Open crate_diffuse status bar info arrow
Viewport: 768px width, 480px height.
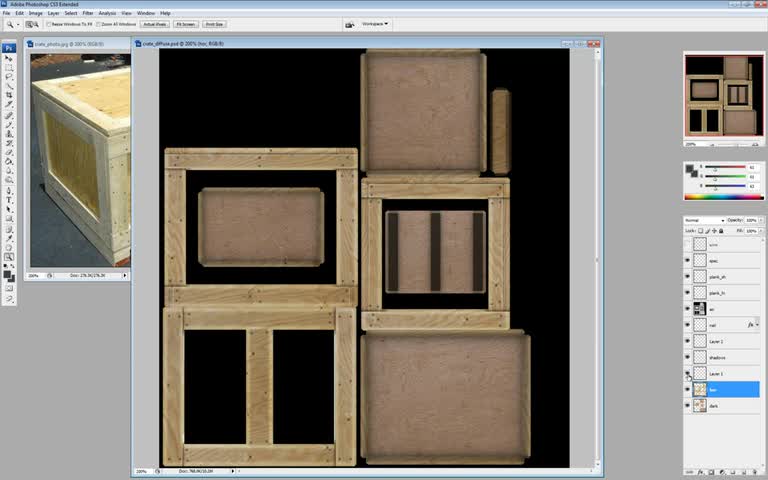233,471
